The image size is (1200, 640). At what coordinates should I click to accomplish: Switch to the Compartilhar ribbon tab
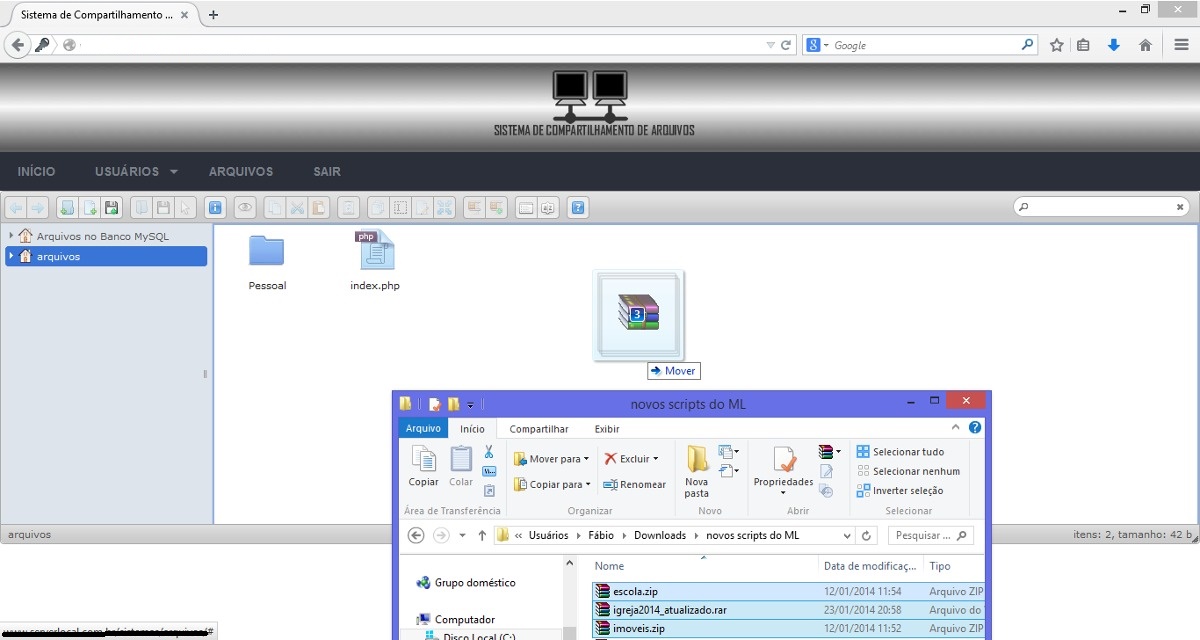[x=538, y=429]
